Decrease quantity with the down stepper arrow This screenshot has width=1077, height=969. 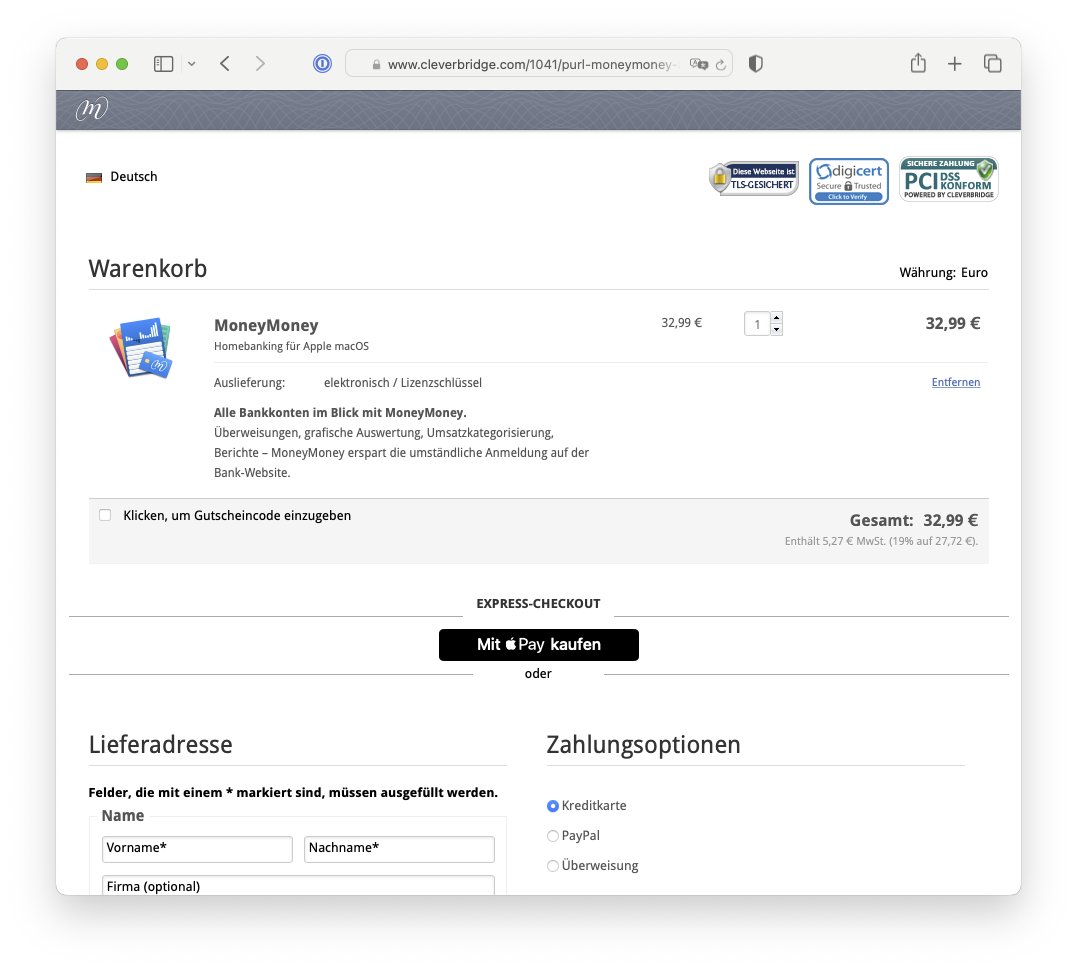pyautogui.click(x=777, y=330)
